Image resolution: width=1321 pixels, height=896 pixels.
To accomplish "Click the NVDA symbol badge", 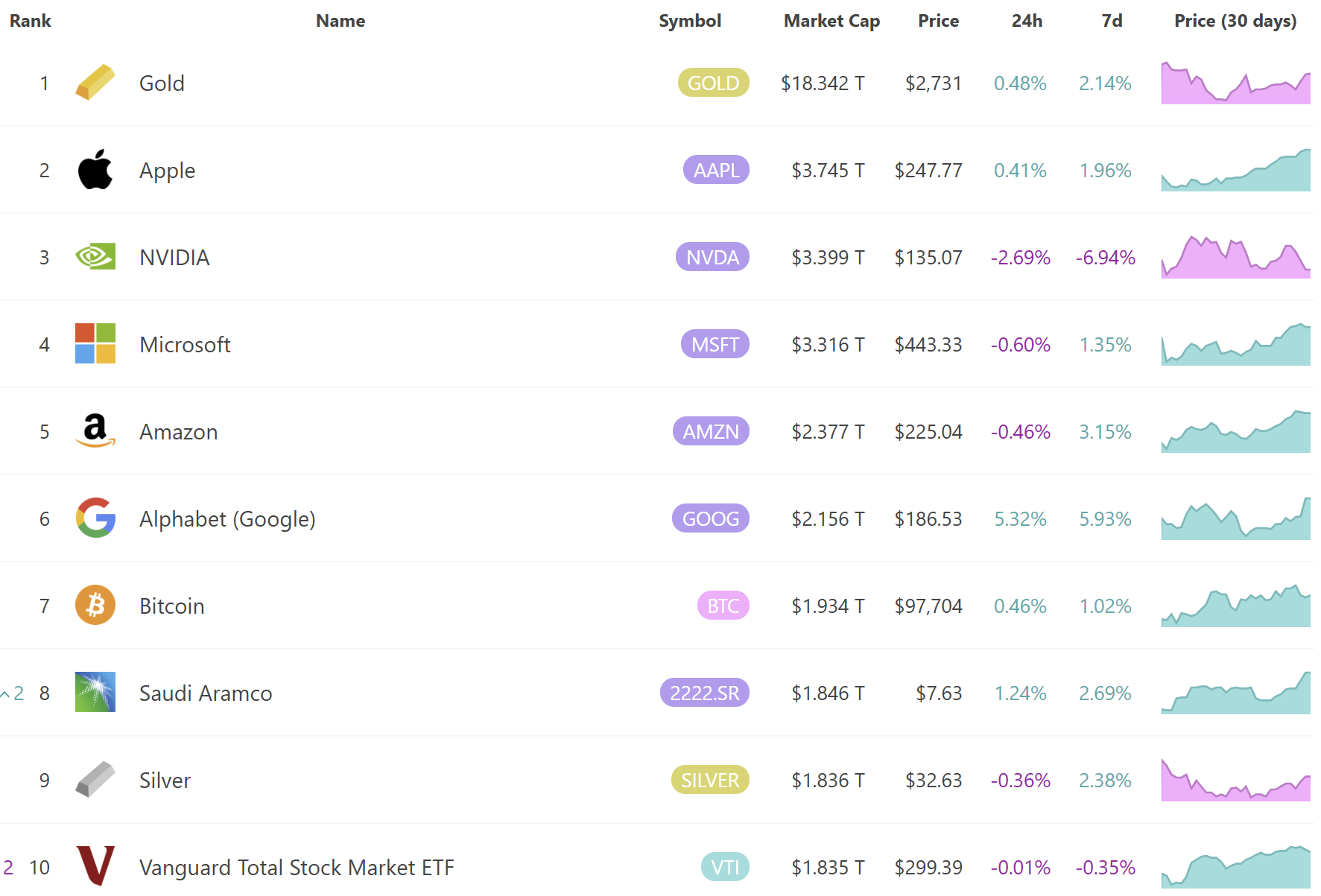I will (x=712, y=257).
